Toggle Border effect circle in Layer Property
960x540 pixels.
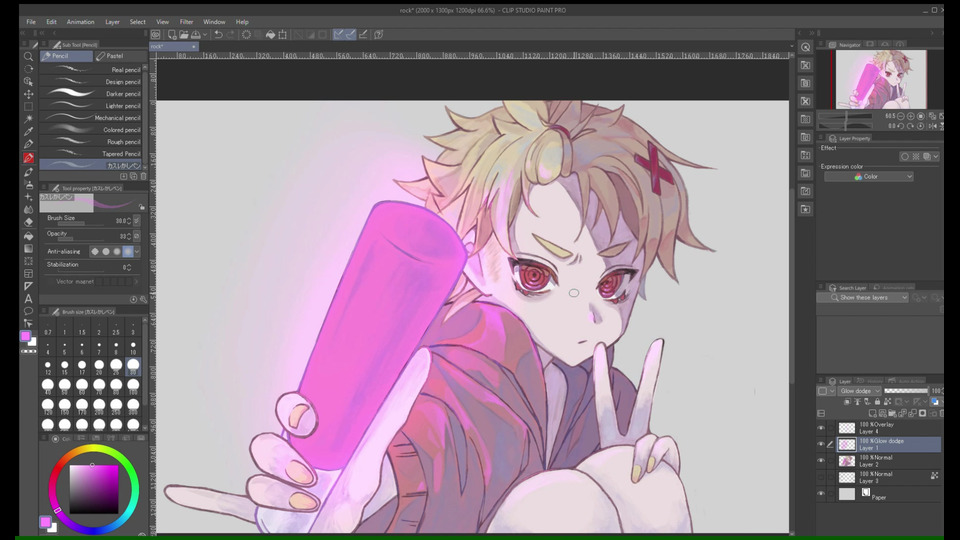pyautogui.click(x=904, y=157)
